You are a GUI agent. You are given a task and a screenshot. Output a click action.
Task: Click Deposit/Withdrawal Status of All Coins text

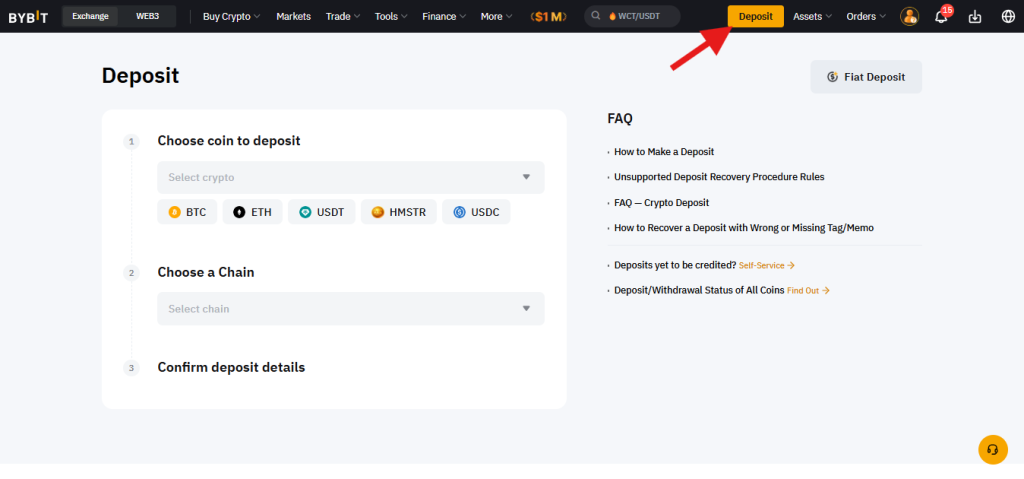[x=699, y=291]
